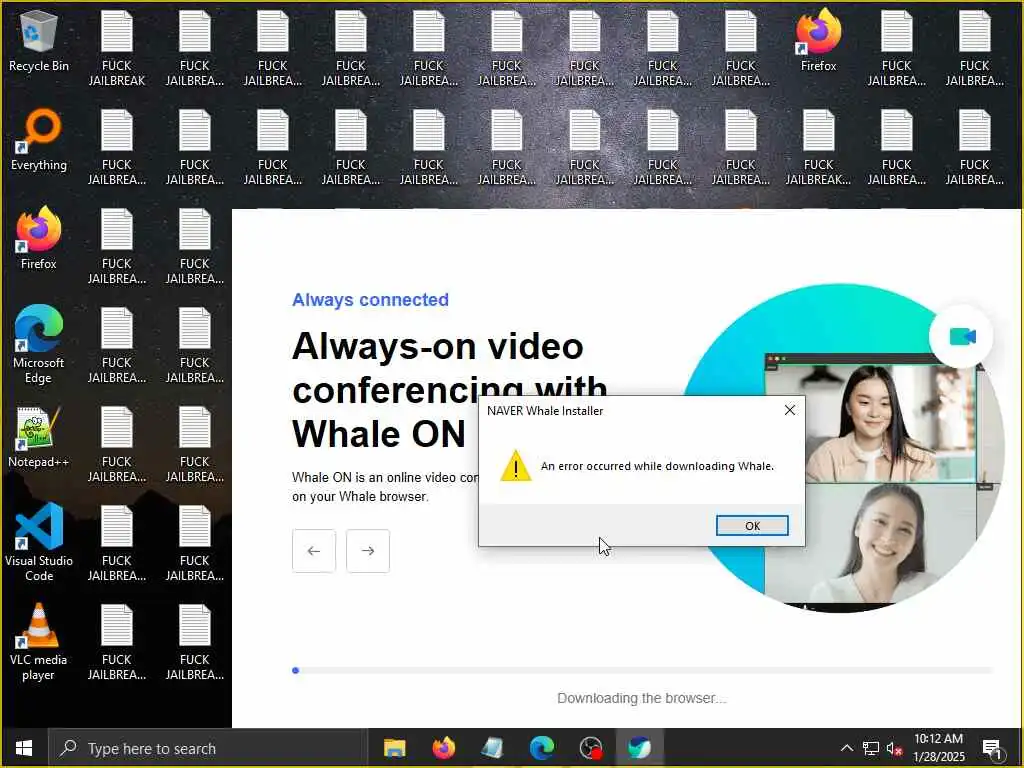1024x768 pixels.
Task: Select the Microsoft Edge desktop shortcut
Action: point(39,345)
